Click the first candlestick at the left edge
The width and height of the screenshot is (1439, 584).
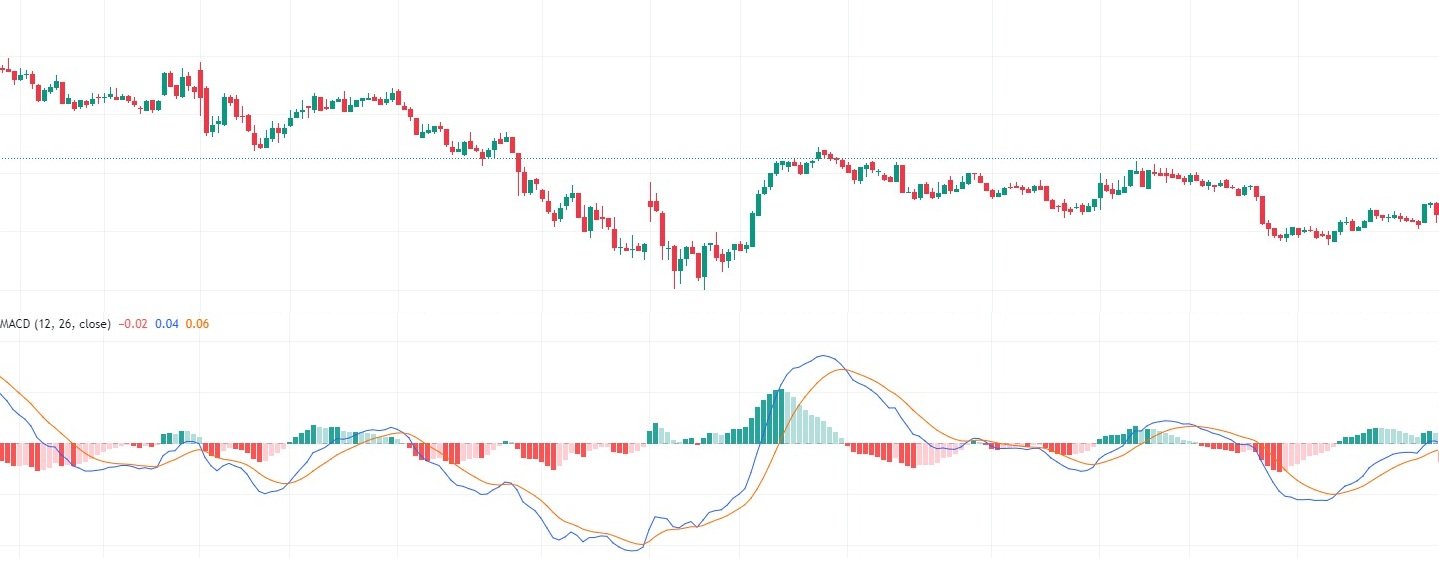pos(3,69)
